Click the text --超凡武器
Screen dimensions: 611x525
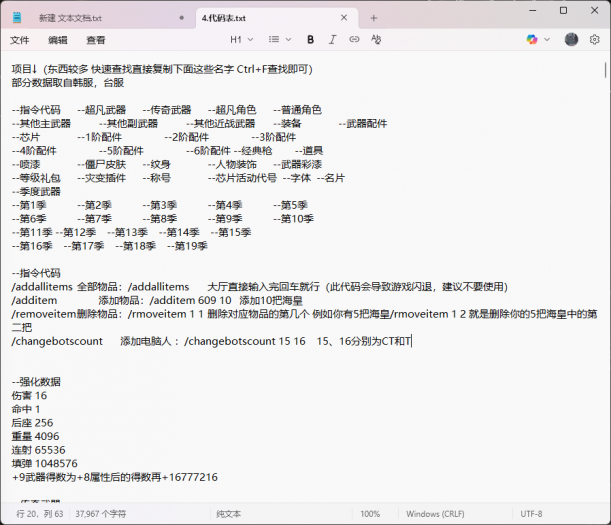coord(101,110)
